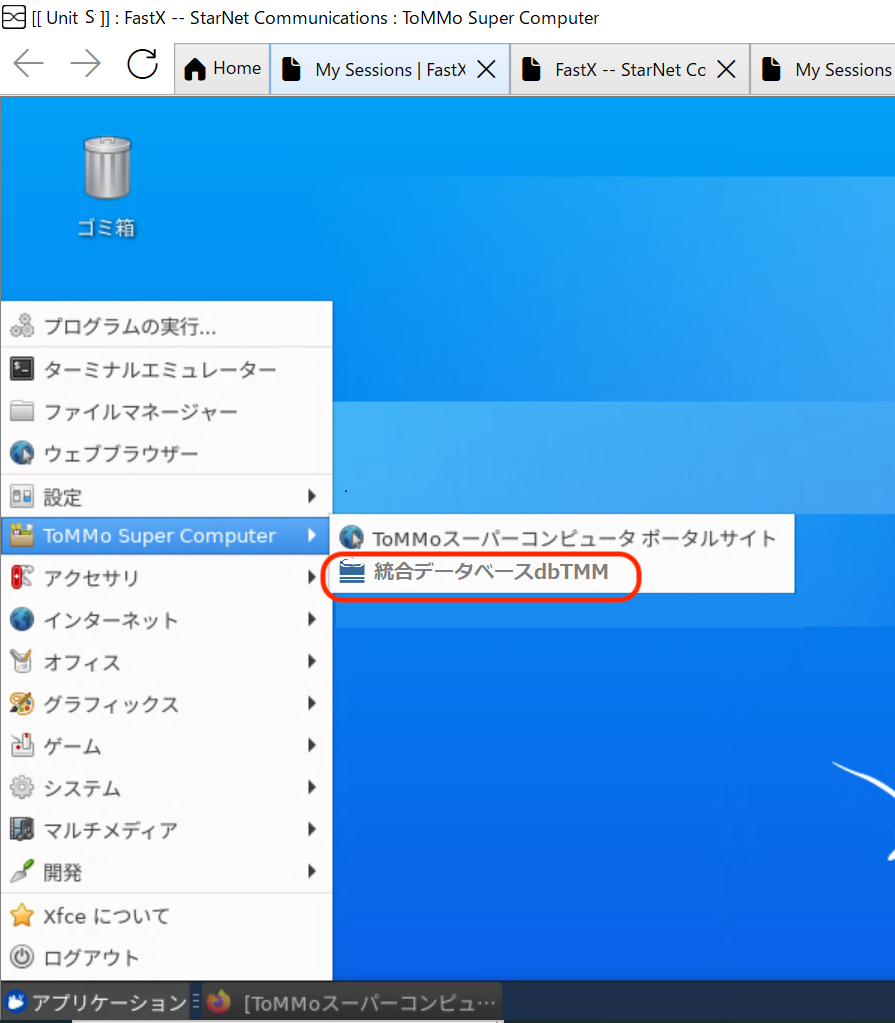Click the panel separator handle after アプリケーション
The width and height of the screenshot is (895, 1023).
click(x=196, y=1001)
